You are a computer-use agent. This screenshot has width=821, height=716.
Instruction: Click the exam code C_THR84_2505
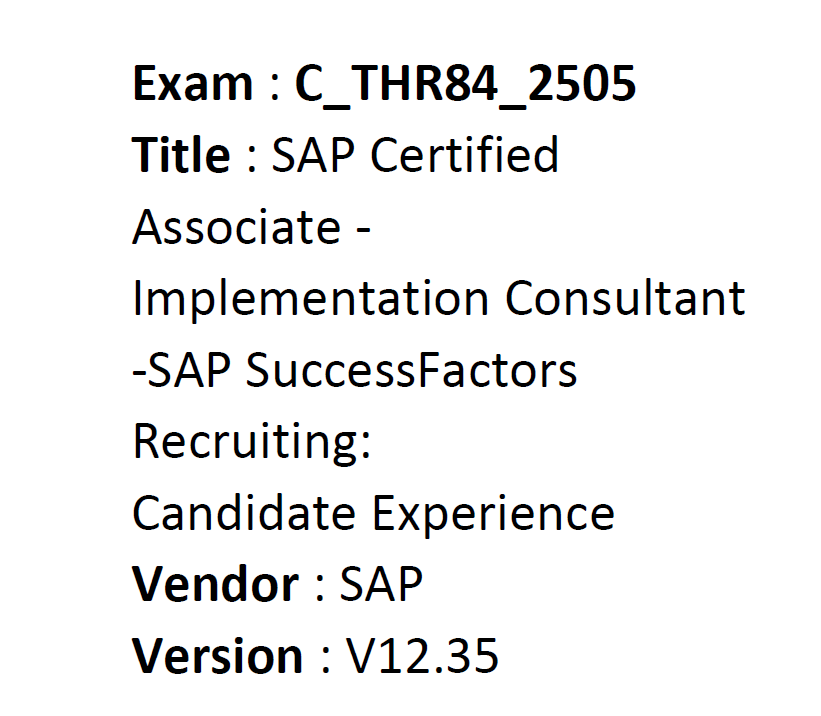tap(465, 86)
